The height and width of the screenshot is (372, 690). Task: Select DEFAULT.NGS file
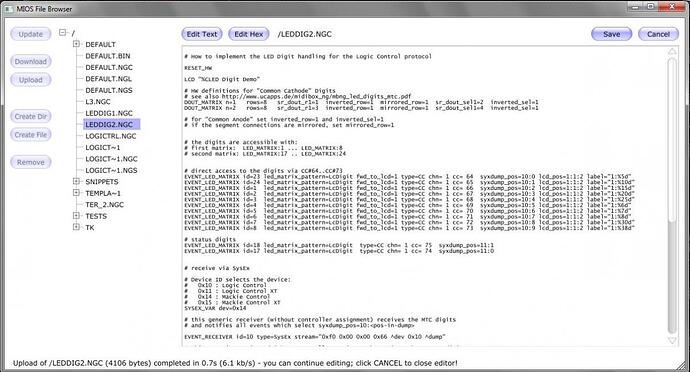tap(109, 90)
